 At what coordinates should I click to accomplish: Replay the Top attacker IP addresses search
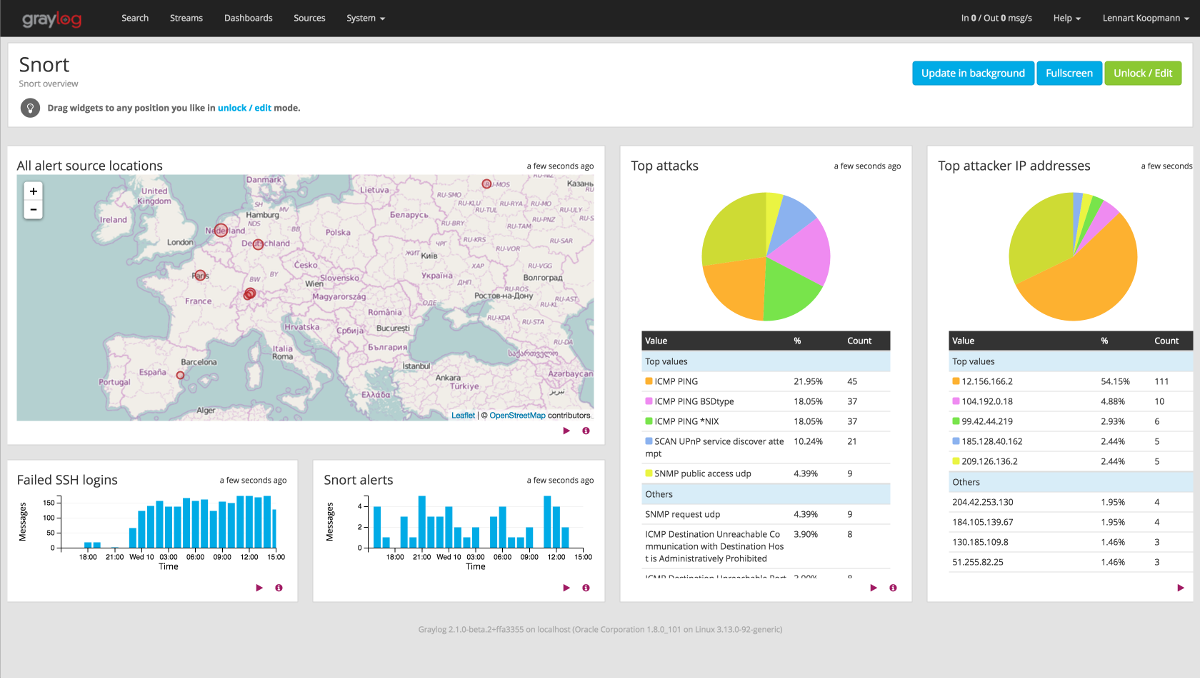tap(1180, 588)
